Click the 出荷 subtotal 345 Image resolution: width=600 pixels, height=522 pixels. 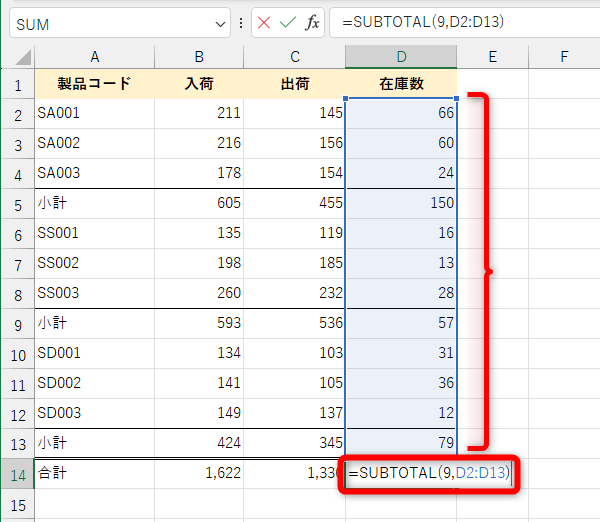click(x=294, y=443)
